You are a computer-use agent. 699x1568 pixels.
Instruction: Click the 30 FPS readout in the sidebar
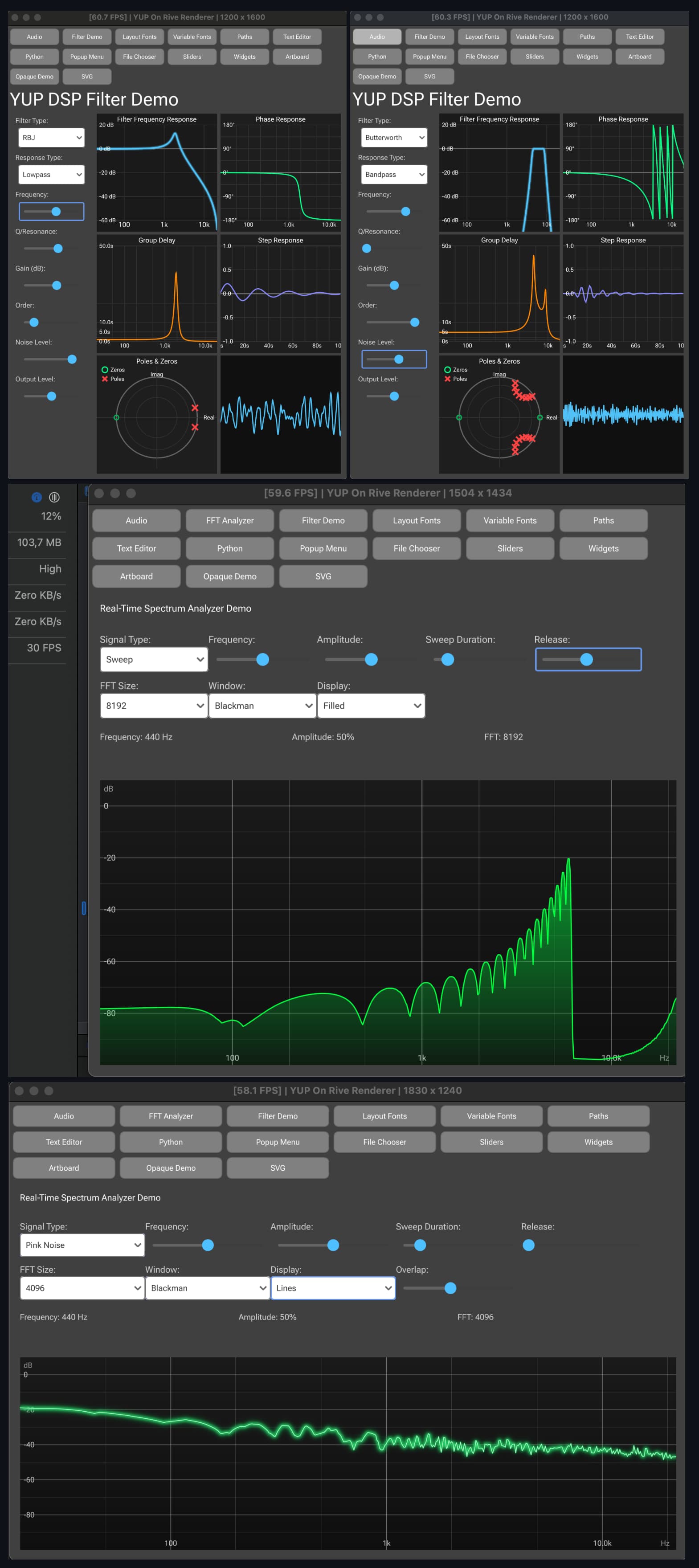pos(44,648)
